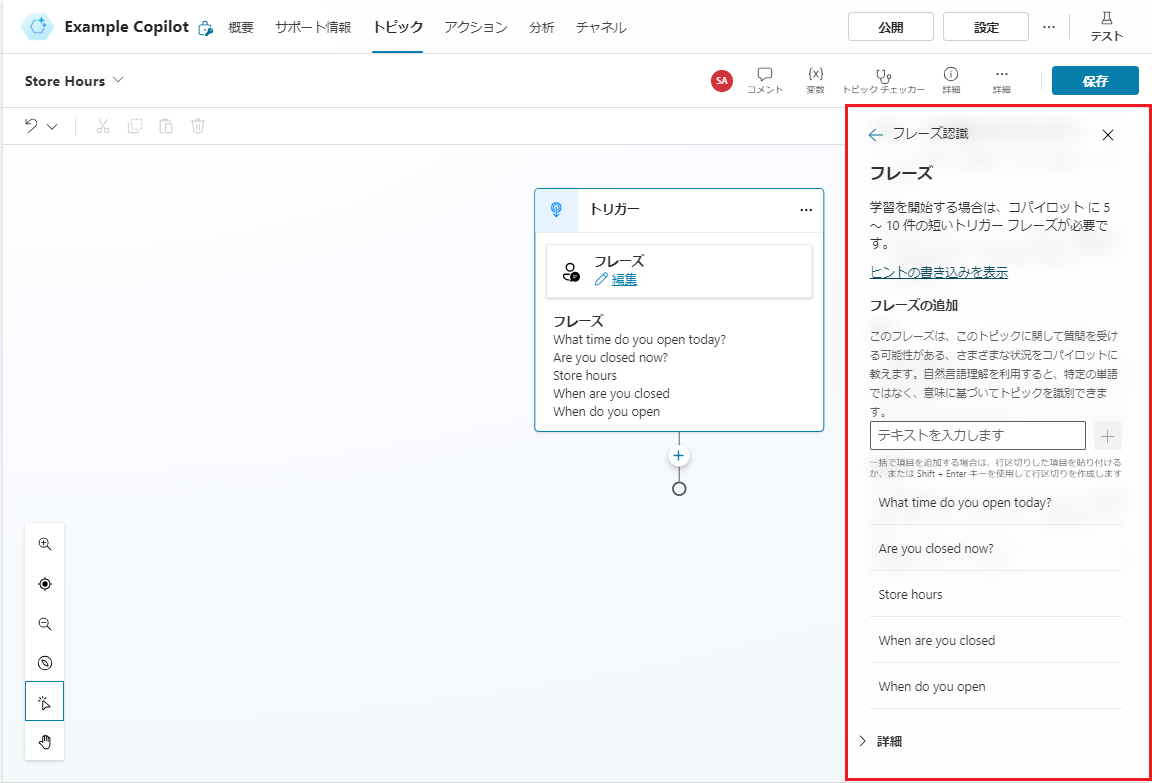
Task: Go back with the フレーズ認識 arrow
Action: click(x=875, y=134)
